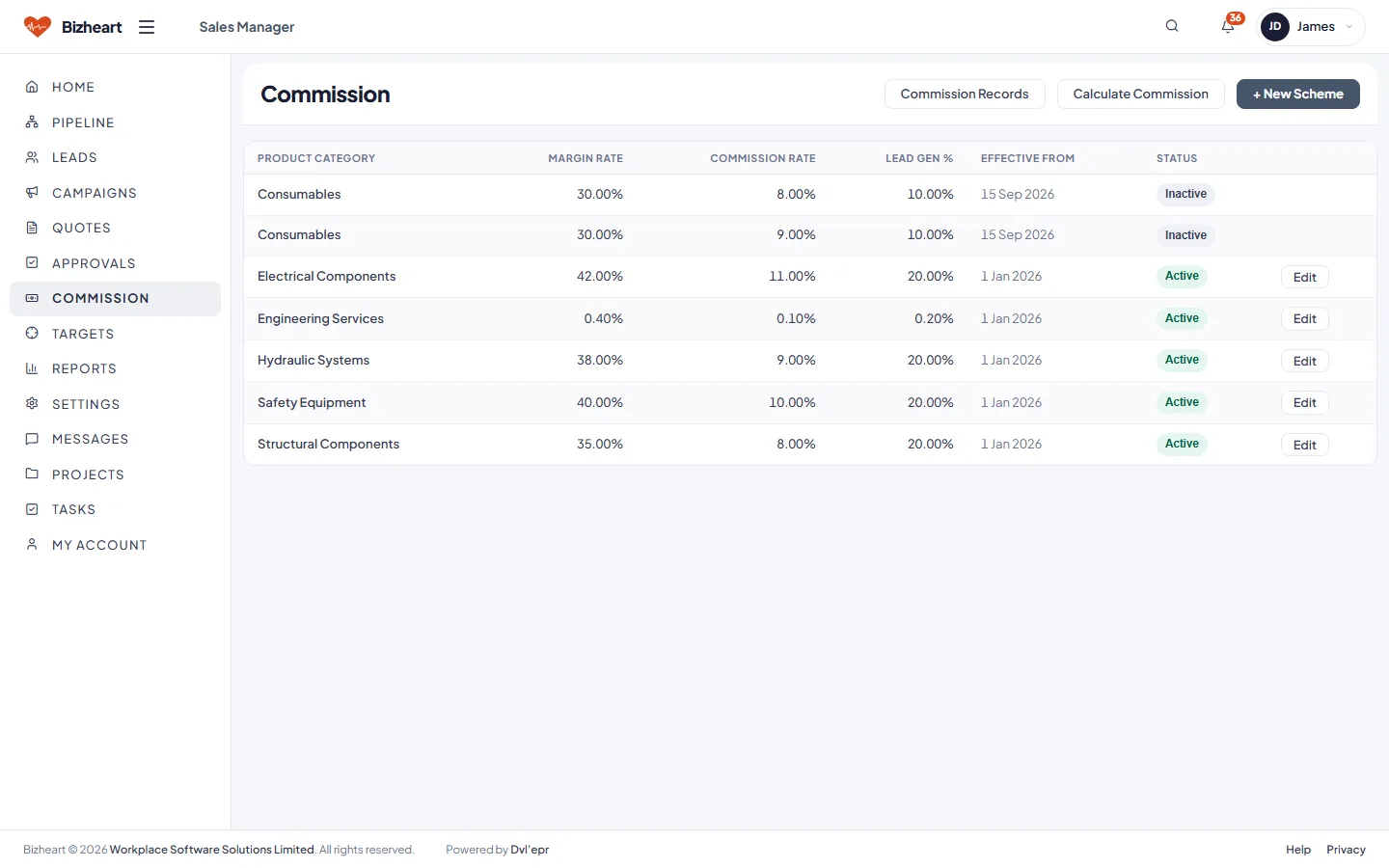
Task: Open the Privacy footer link
Action: point(1346,850)
